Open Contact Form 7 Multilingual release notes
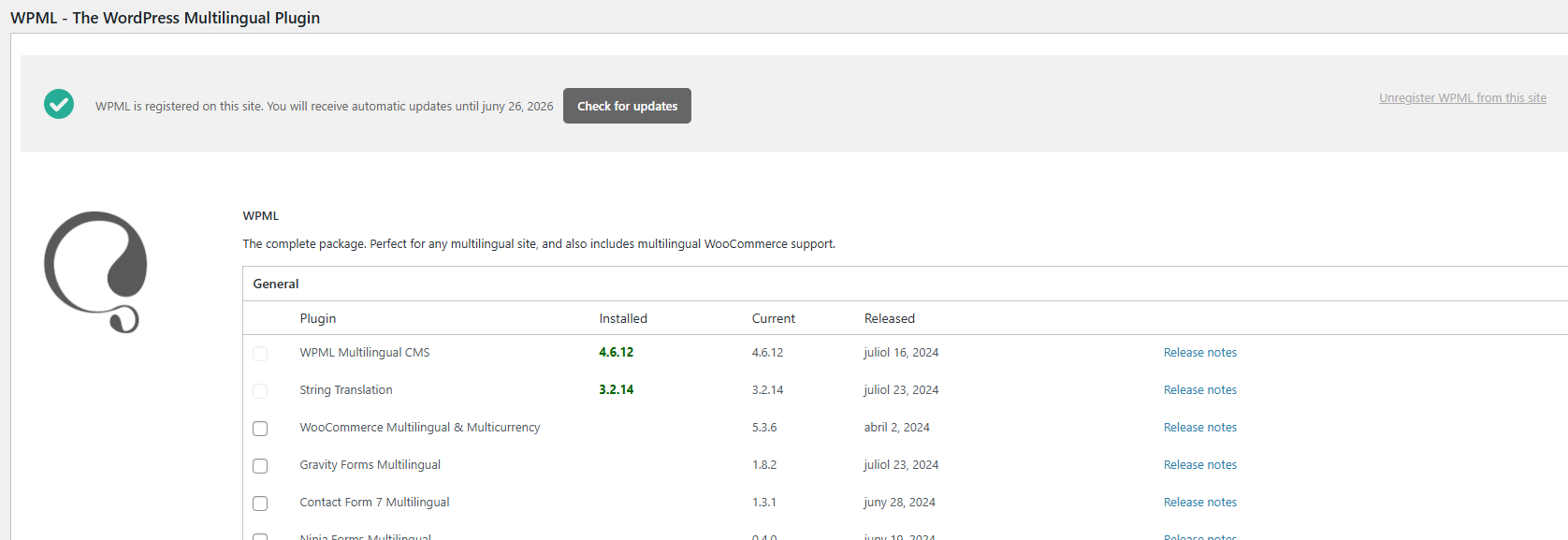1568x540 pixels. pyautogui.click(x=1199, y=503)
